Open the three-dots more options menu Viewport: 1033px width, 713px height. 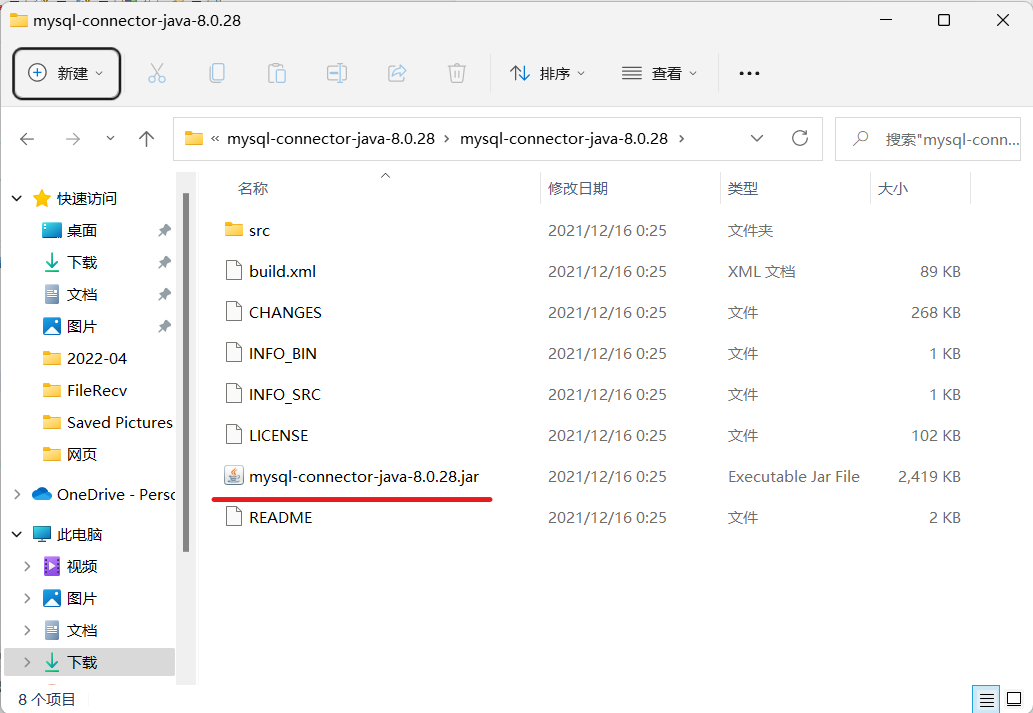749,74
